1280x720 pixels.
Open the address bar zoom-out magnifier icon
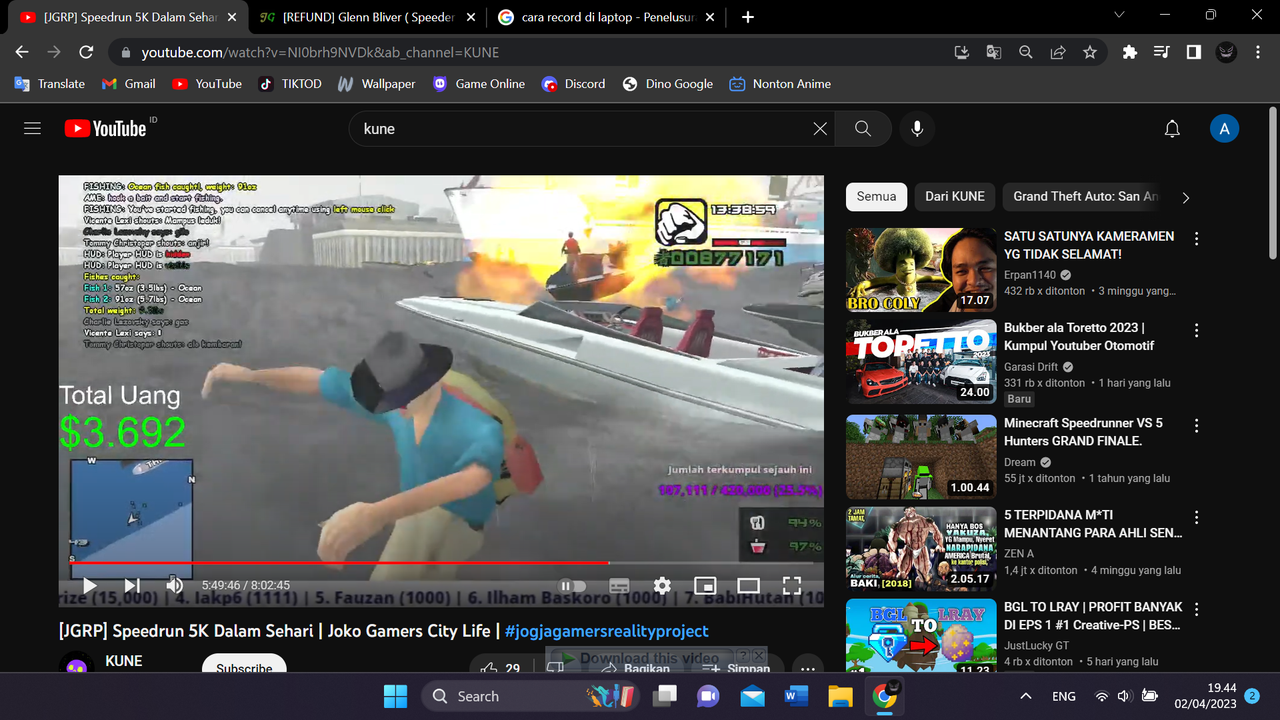1026,52
